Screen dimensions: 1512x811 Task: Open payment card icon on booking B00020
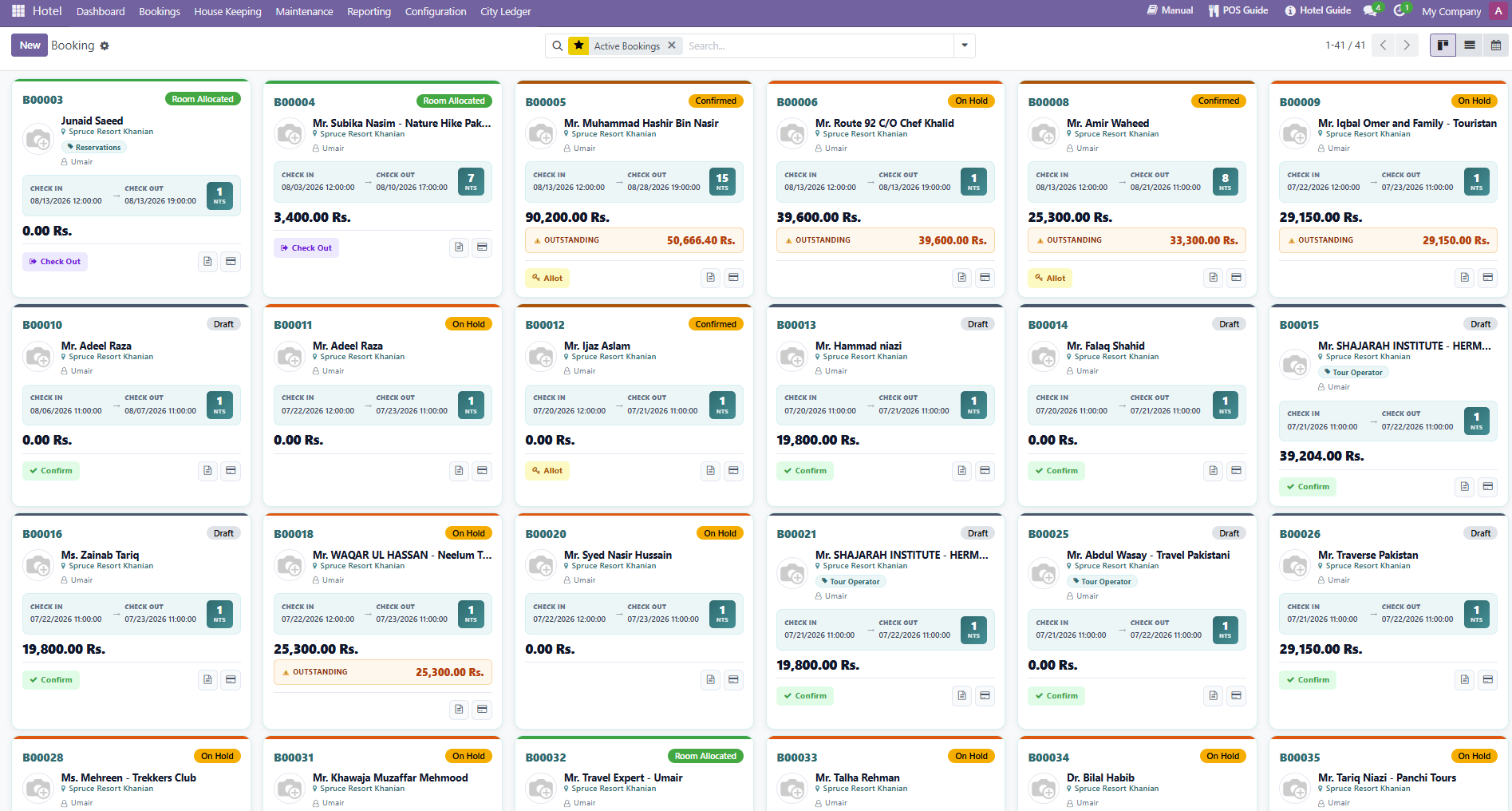733,680
